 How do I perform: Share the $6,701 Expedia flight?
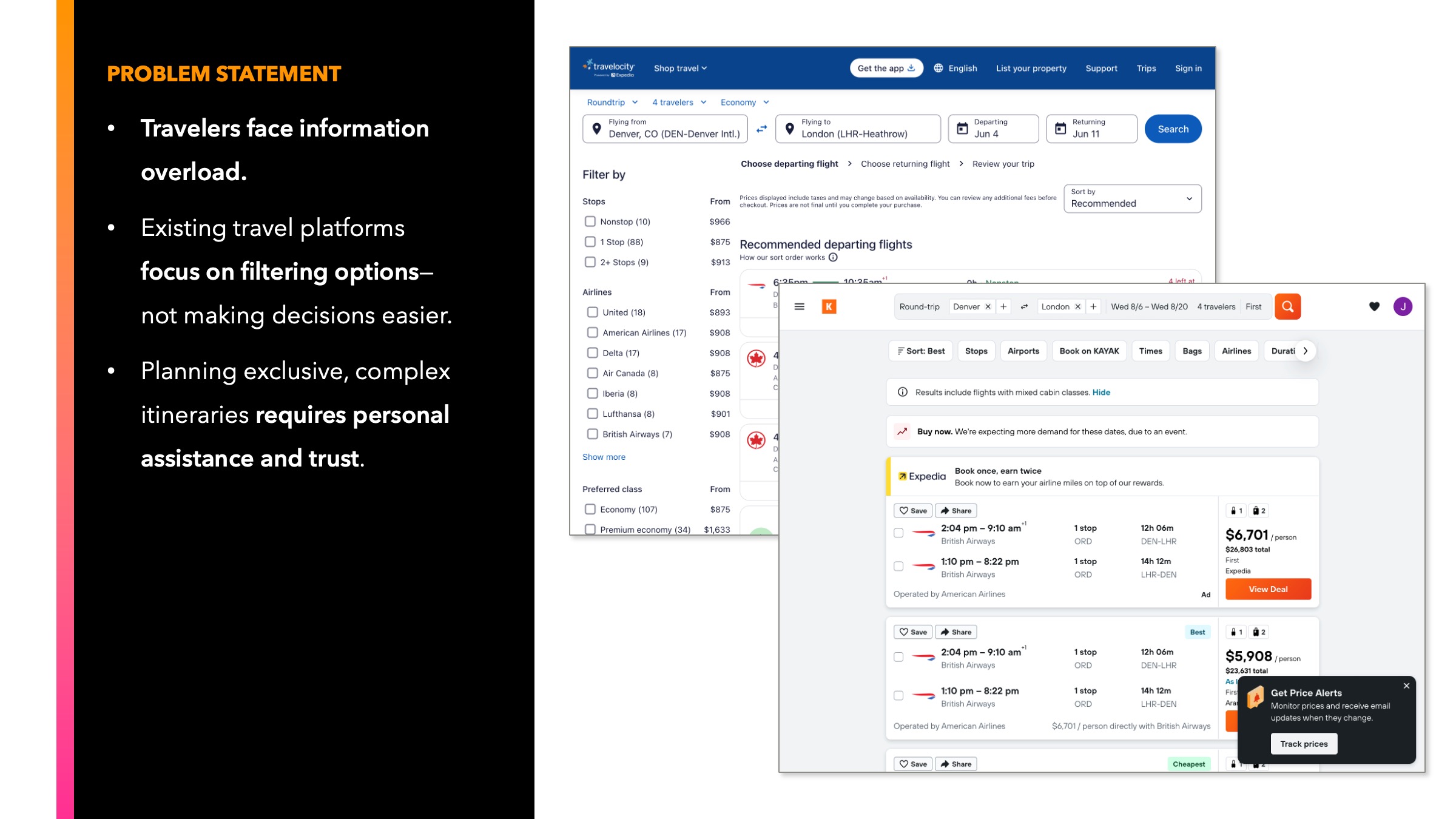[955, 511]
